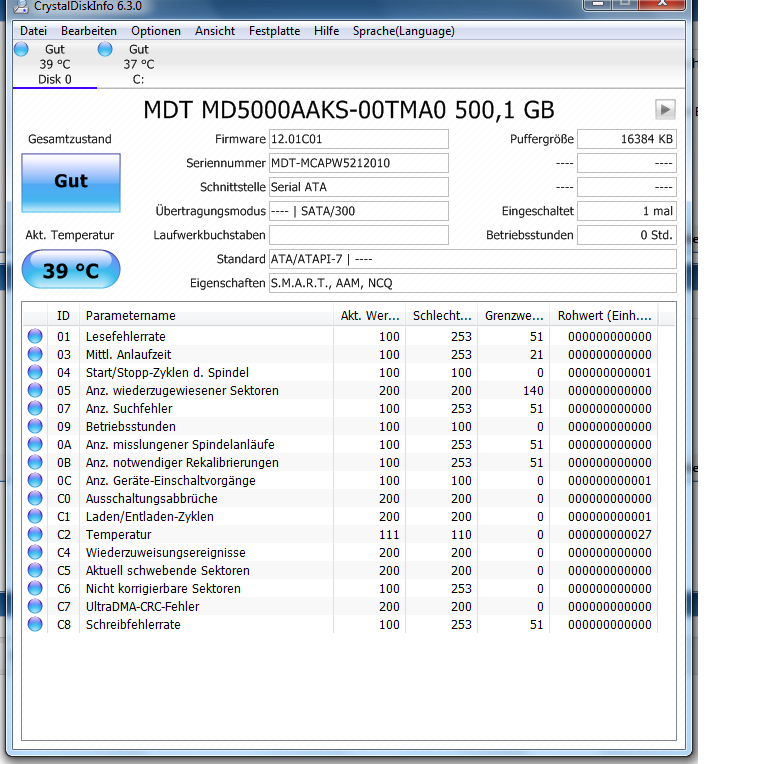
Task: Click the Firmware field 12.01C01
Action: (359, 139)
